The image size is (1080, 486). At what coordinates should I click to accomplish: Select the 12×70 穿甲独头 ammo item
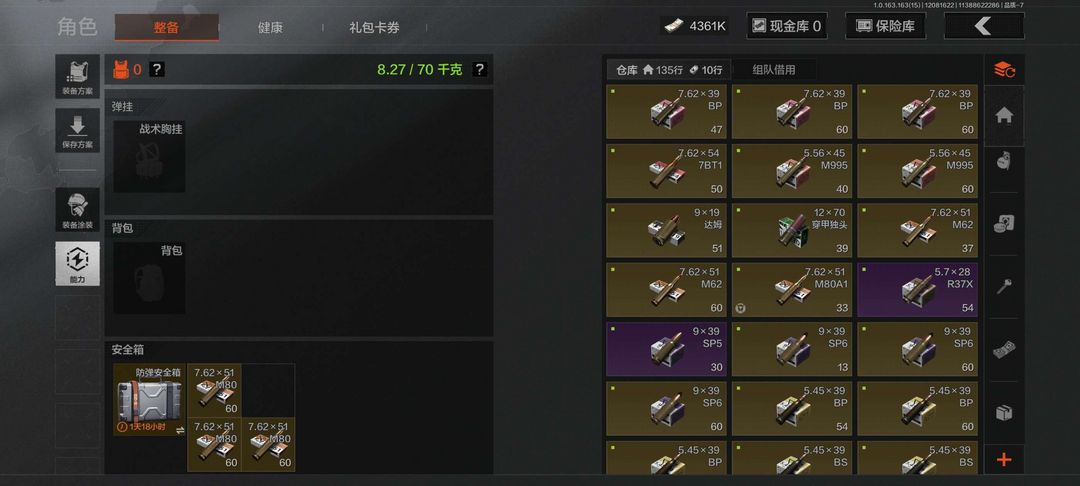tap(791, 231)
